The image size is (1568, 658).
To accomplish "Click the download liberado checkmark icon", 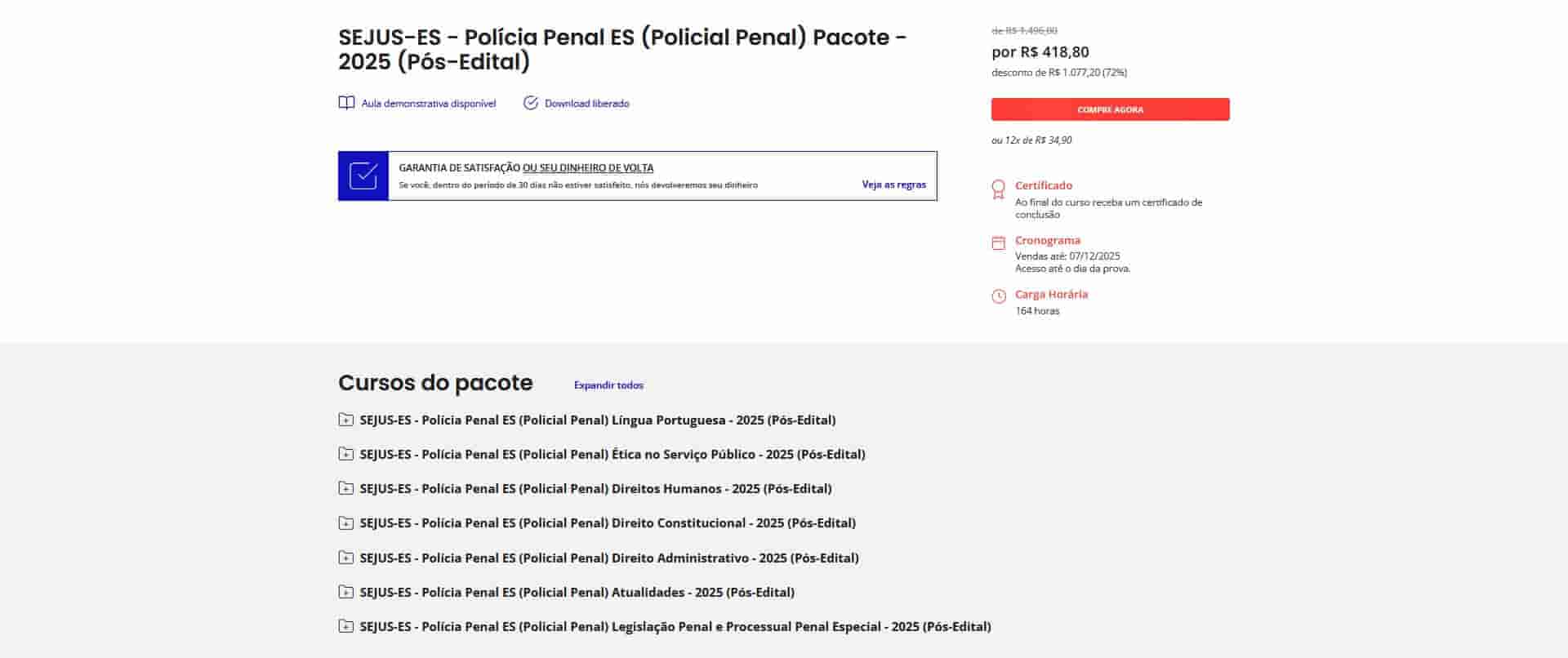I will 531,103.
